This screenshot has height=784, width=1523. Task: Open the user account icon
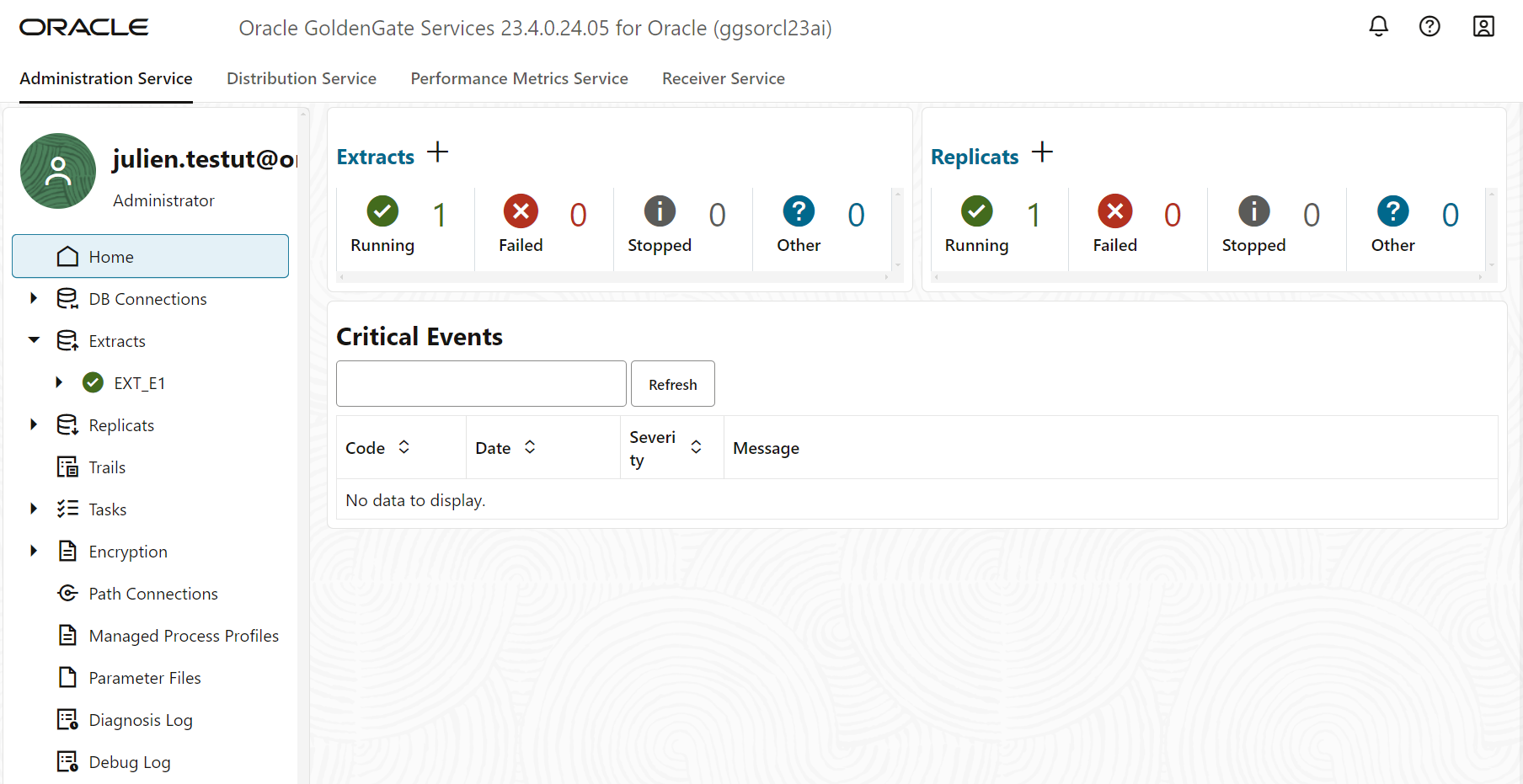coord(1483,26)
